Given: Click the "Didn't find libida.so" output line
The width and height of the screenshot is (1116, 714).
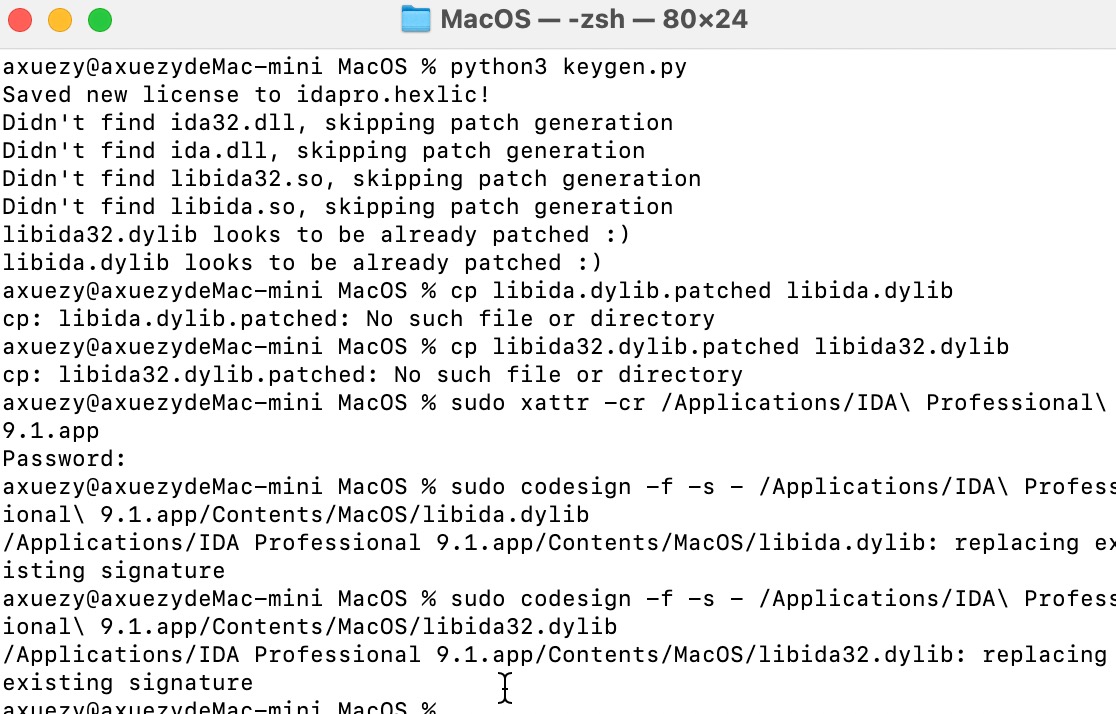Looking at the screenshot, I should point(337,207).
